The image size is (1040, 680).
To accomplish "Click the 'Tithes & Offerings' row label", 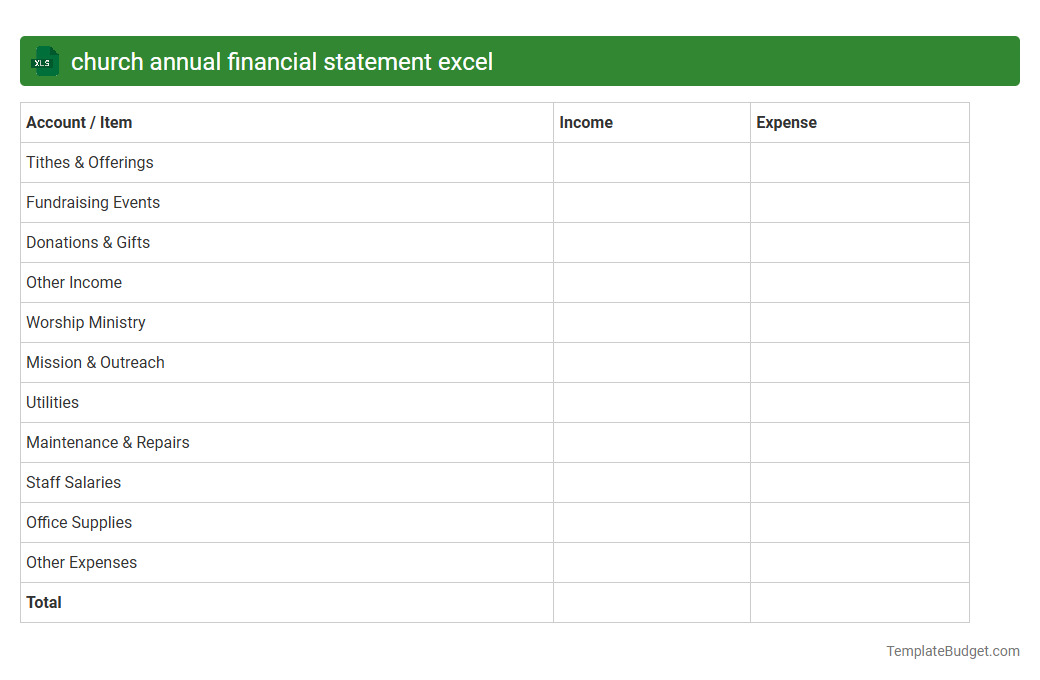I will click(89, 162).
